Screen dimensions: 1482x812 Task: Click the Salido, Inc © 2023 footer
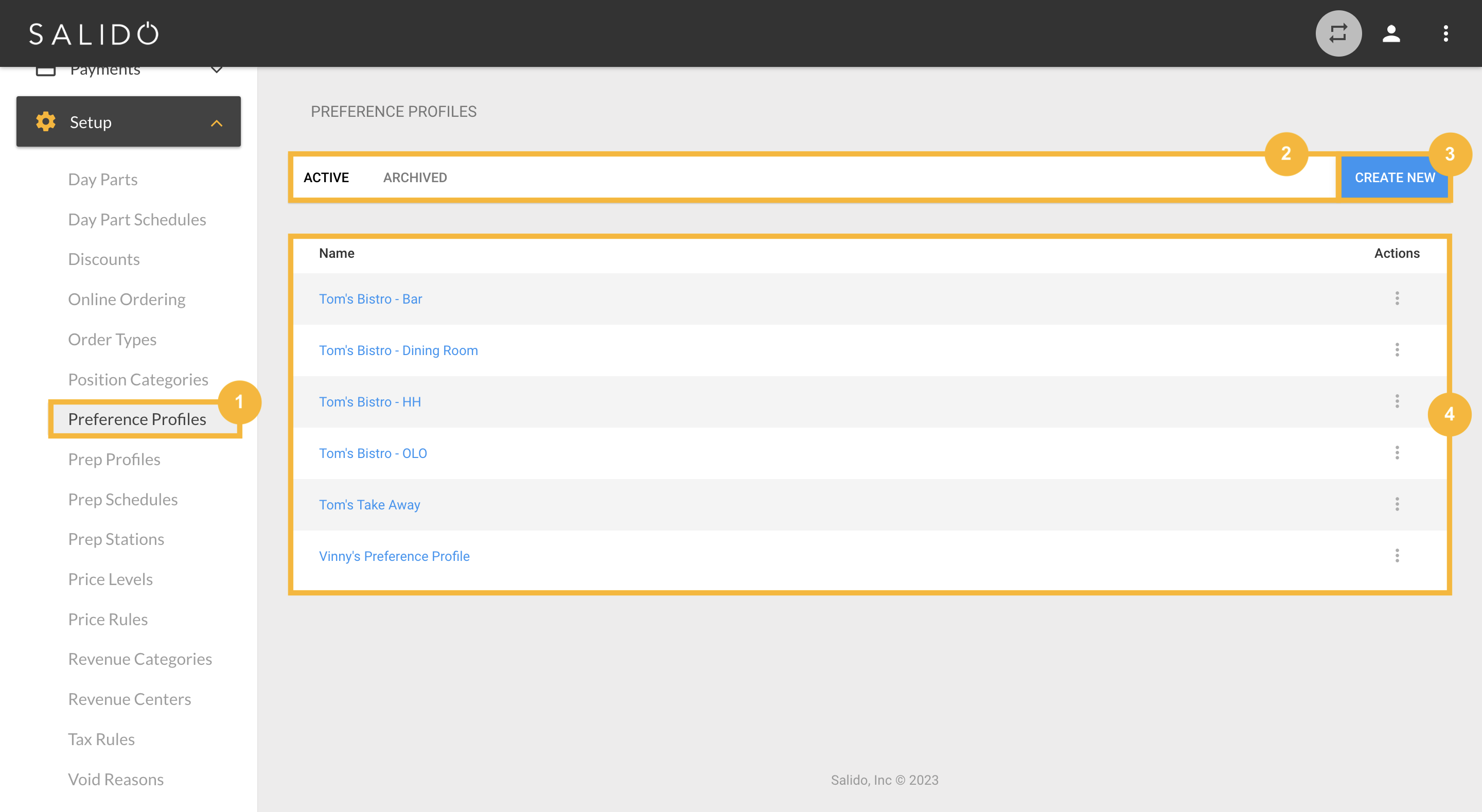coord(884,780)
